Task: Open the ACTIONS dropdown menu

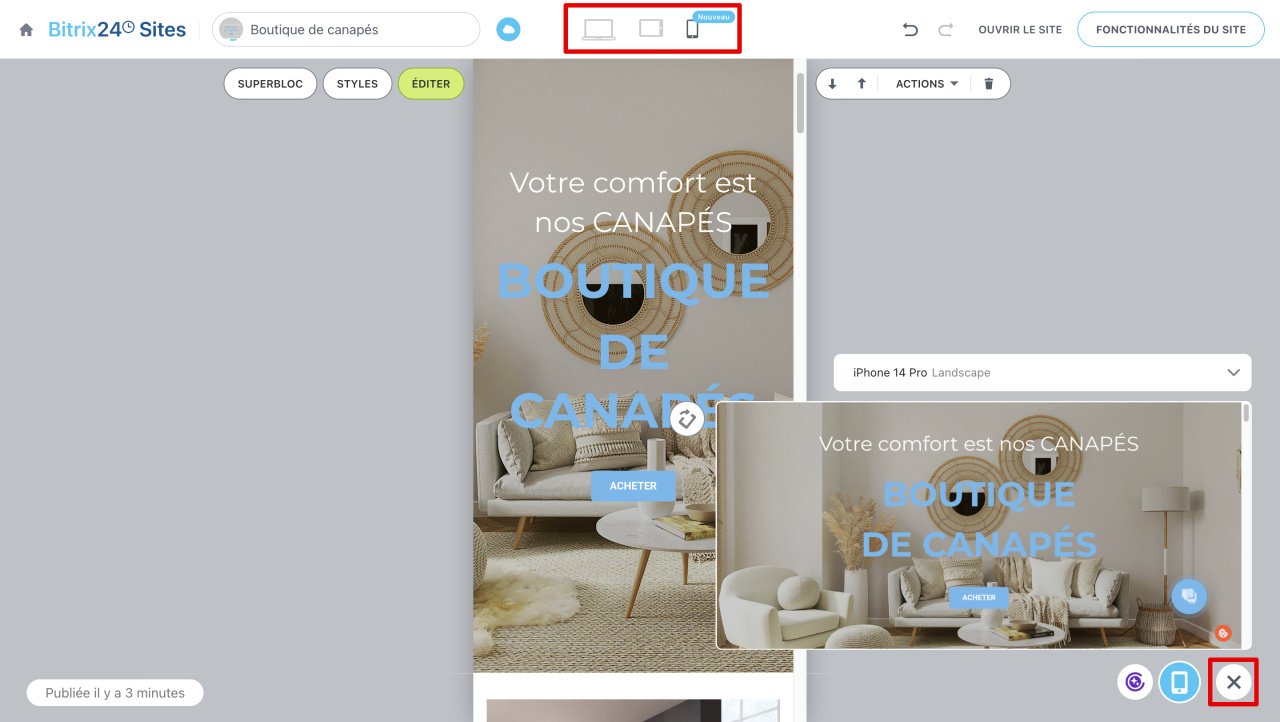Action: coord(926,84)
